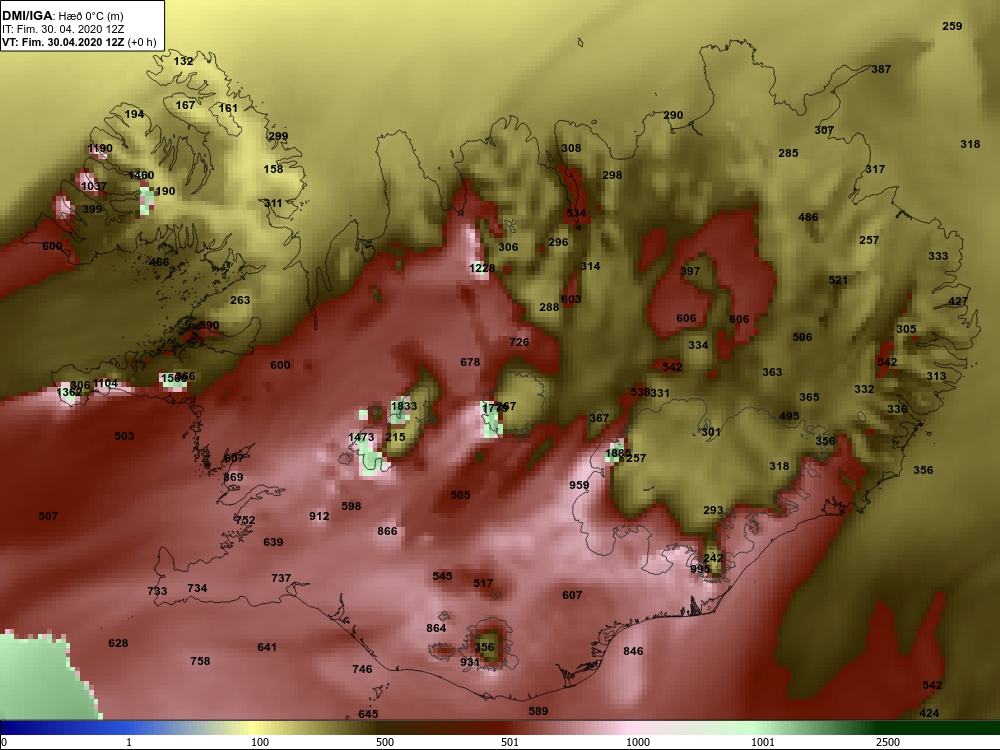Click the map value 427
Image resolution: width=1000 pixels, height=750 pixels.
958,302
